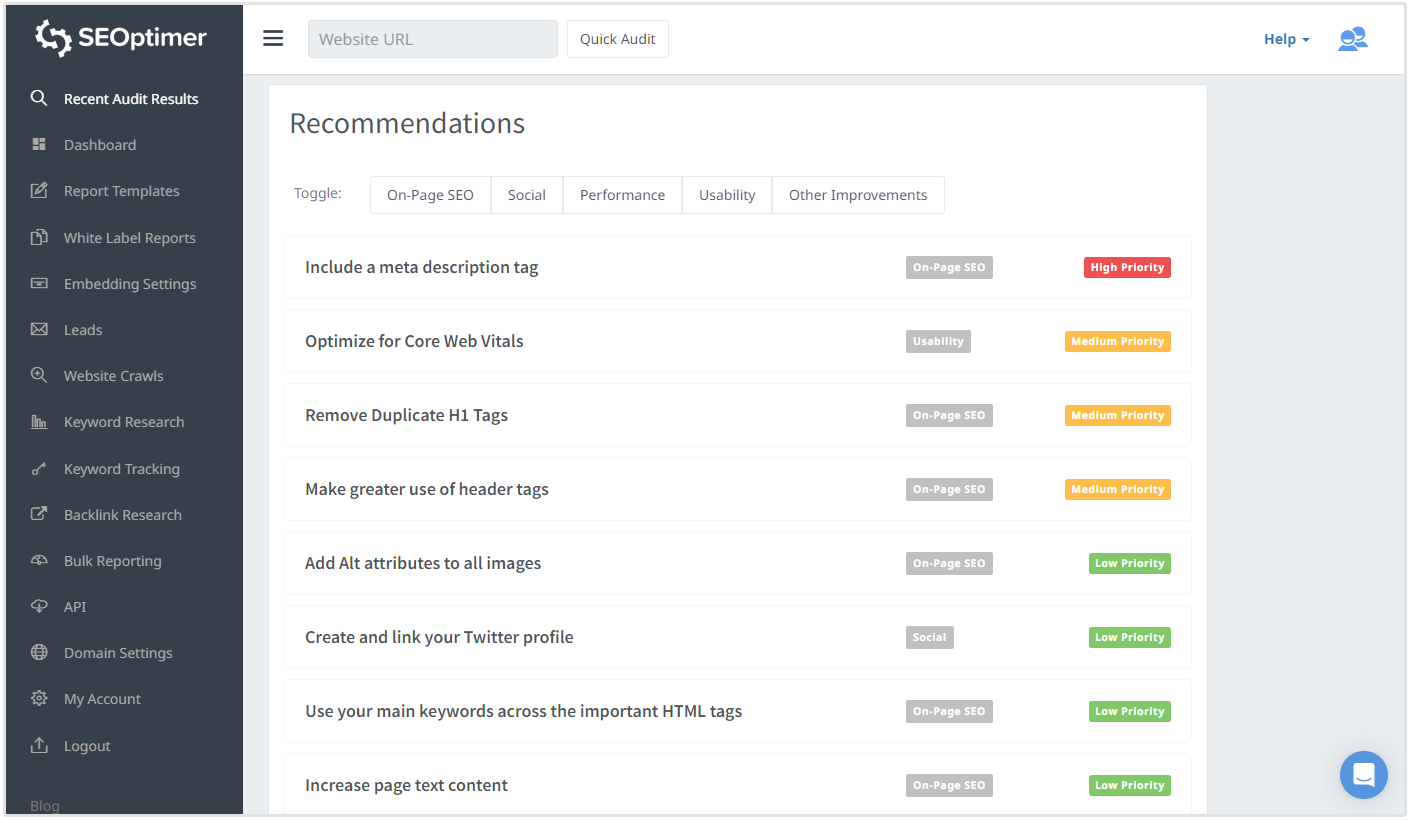Screen dimensions: 1410x820
Task: Toggle the On-Page SEO filter
Action: (x=430, y=195)
